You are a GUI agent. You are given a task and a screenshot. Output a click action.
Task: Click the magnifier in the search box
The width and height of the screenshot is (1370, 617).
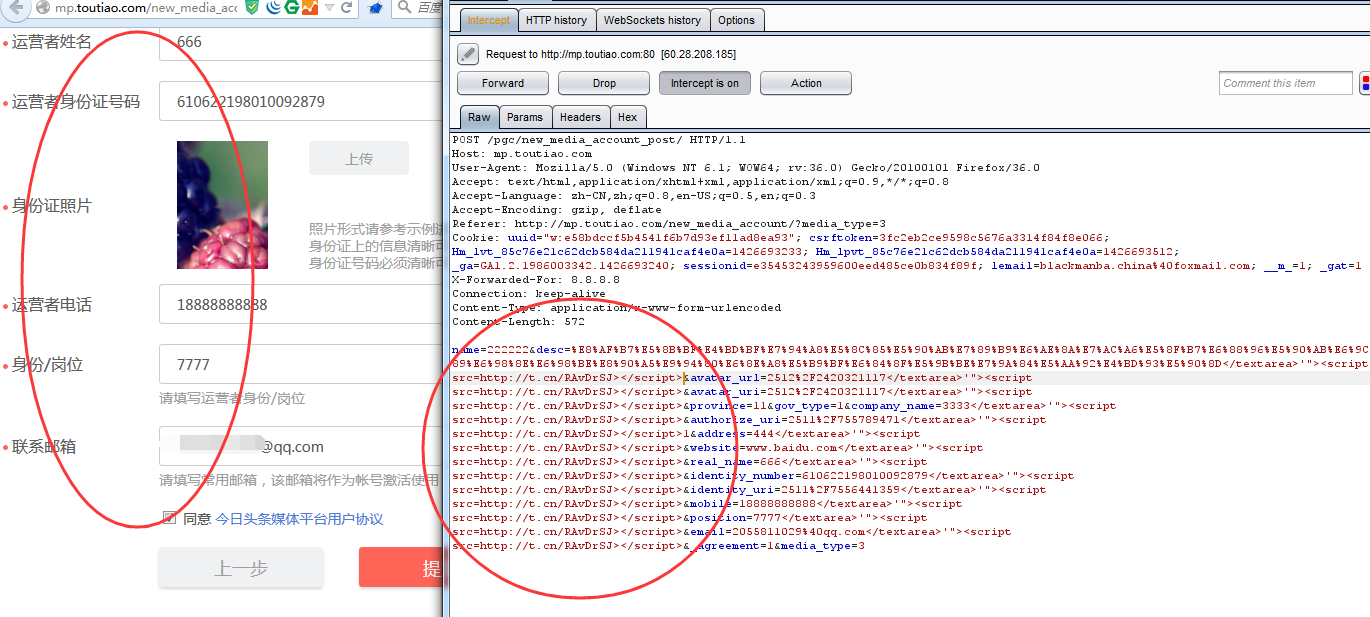click(x=403, y=8)
